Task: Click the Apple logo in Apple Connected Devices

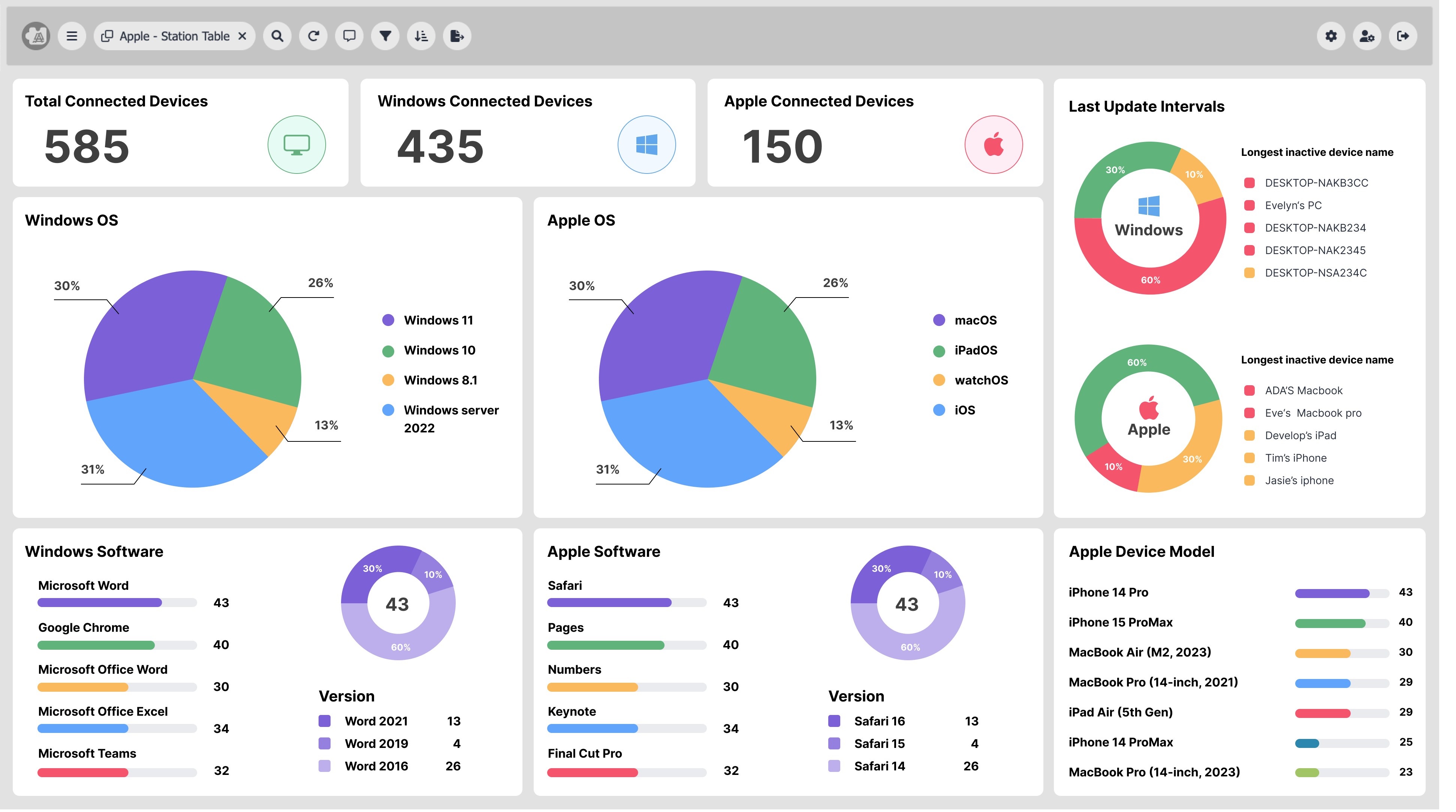Action: 994,145
